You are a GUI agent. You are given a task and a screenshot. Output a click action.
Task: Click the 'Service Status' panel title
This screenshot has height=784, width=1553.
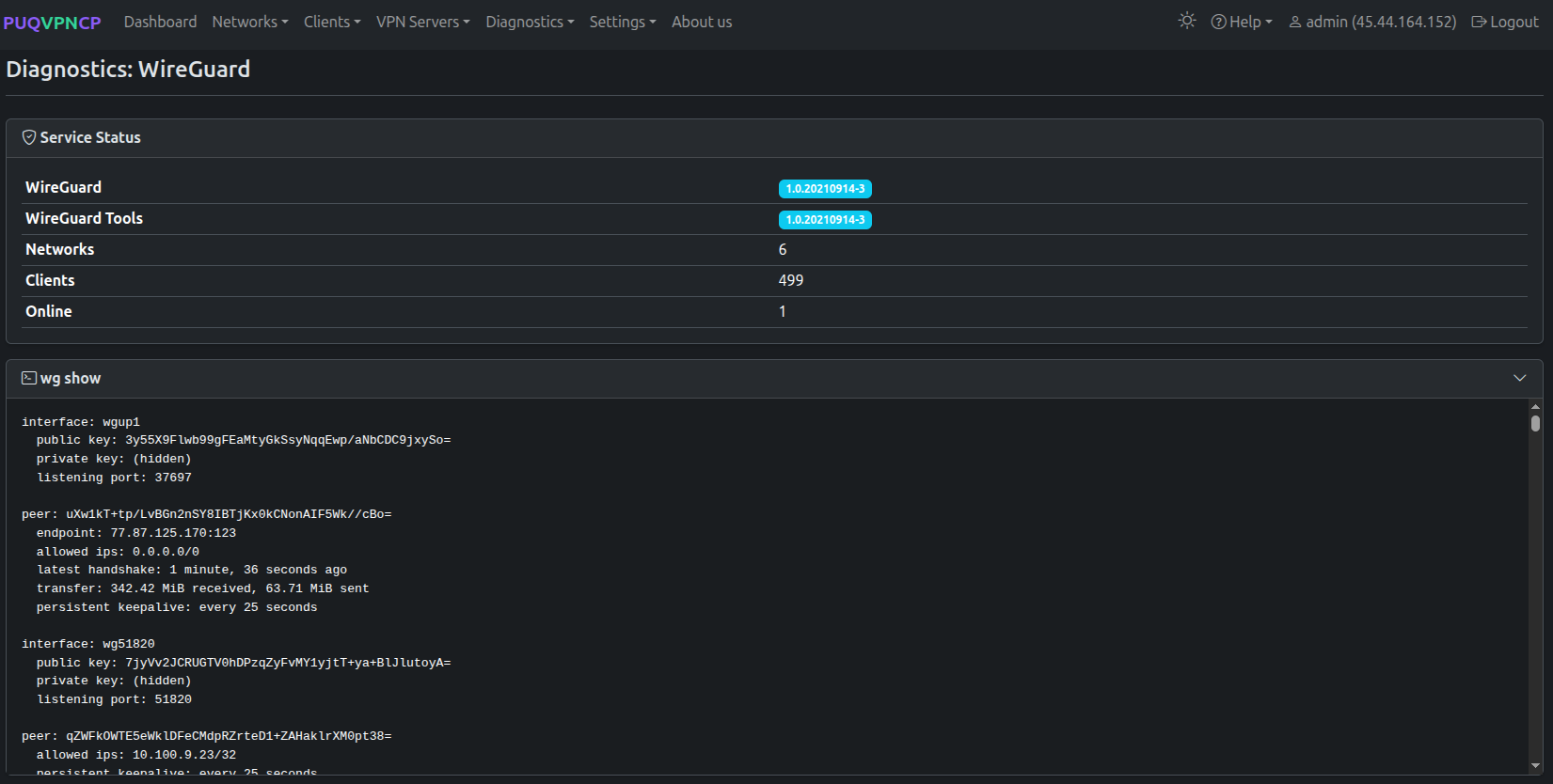click(90, 137)
